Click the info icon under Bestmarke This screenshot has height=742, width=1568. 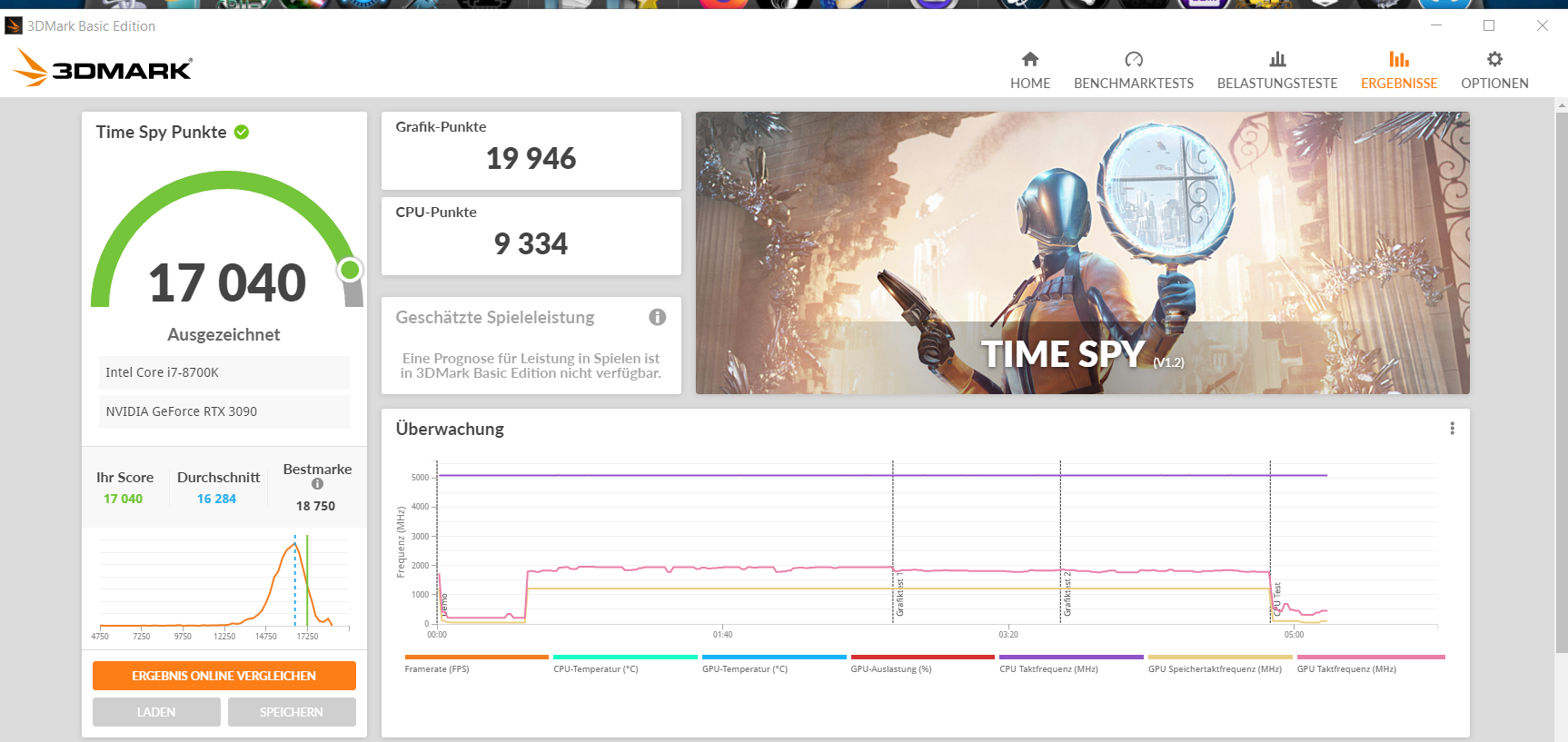[317, 484]
